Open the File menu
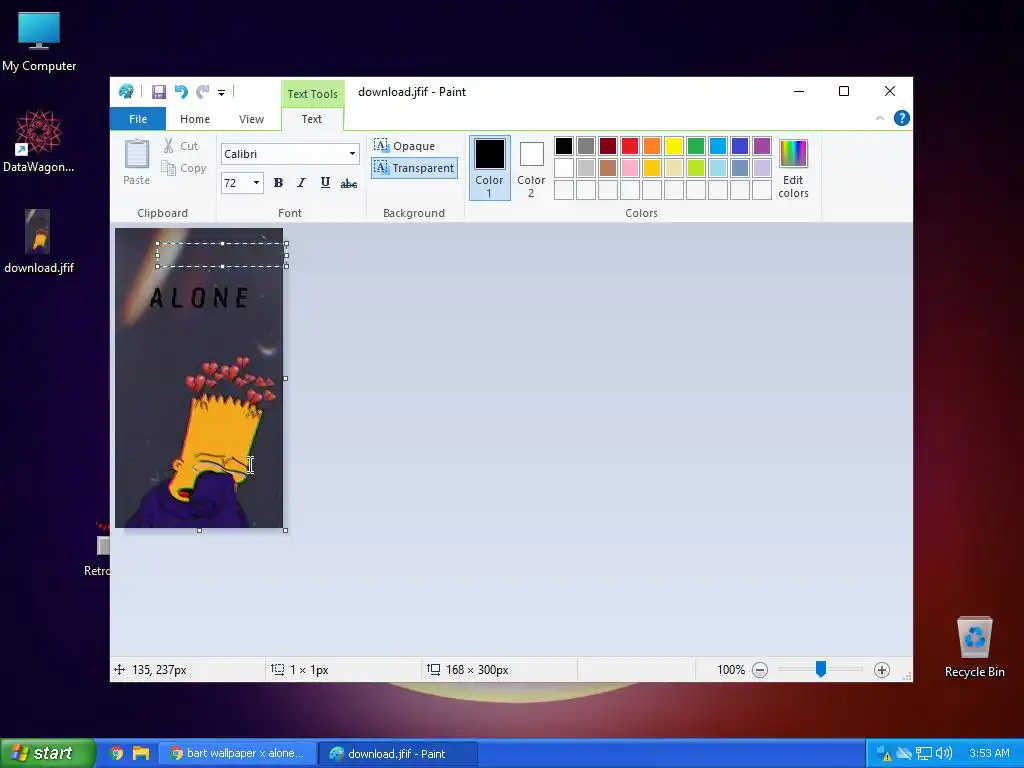 [138, 119]
